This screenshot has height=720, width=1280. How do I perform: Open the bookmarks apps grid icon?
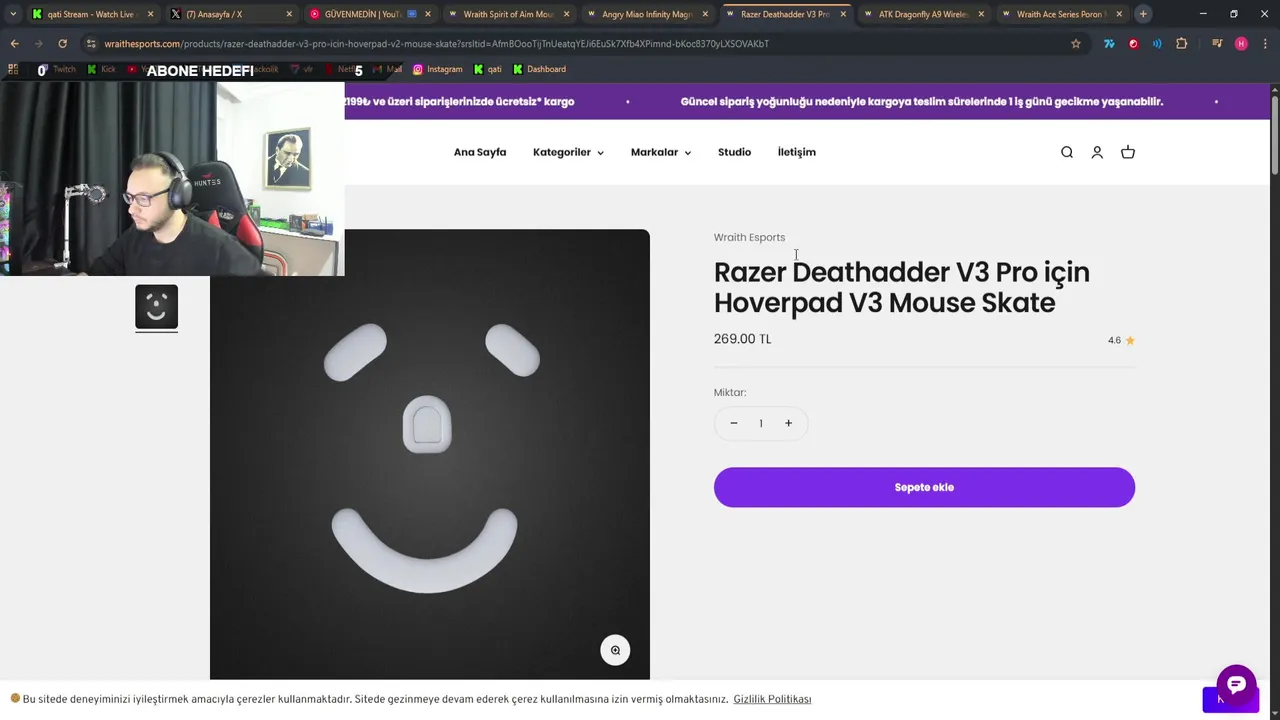click(13, 69)
